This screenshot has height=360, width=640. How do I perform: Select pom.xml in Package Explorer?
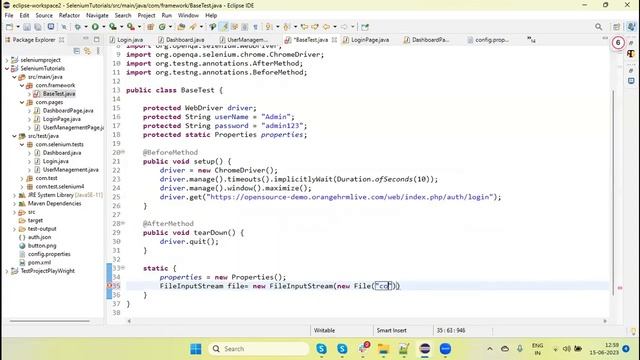tap(39, 263)
